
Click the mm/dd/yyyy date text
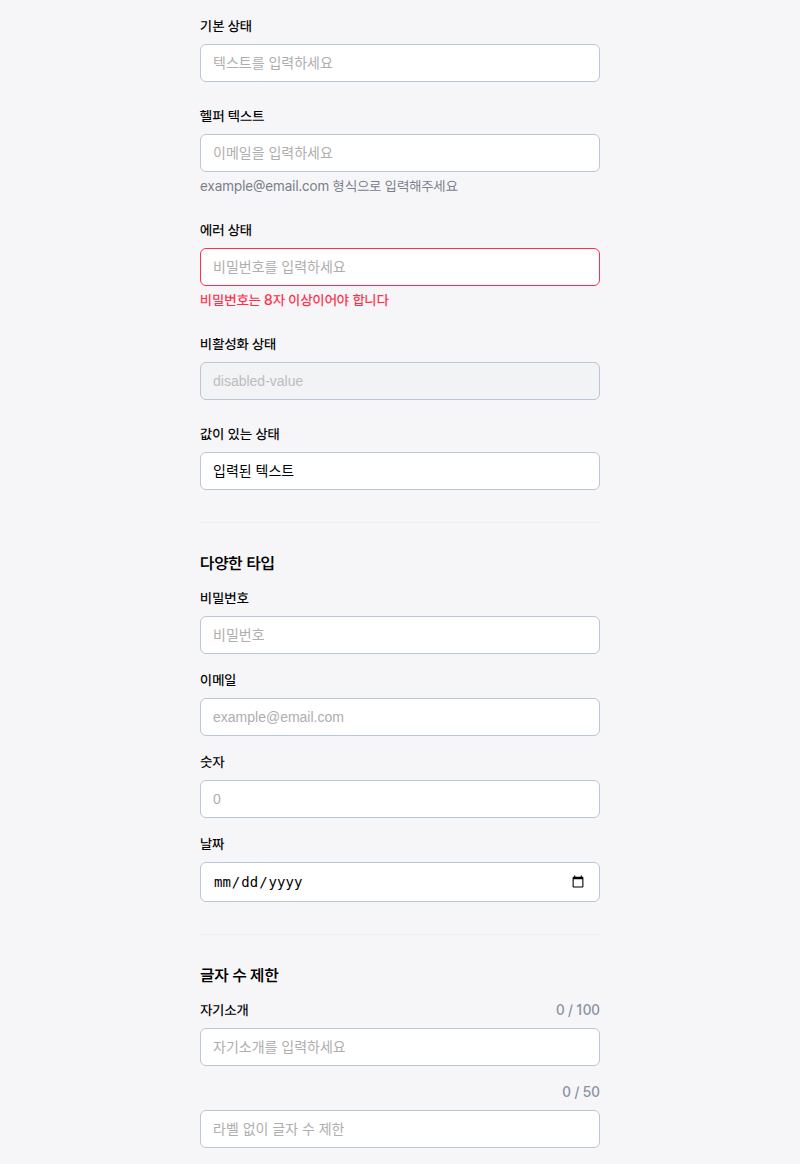(258, 882)
